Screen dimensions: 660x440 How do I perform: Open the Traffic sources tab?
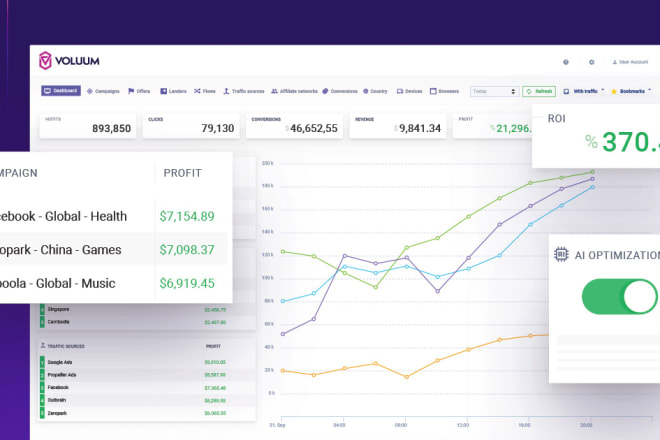pos(244,91)
